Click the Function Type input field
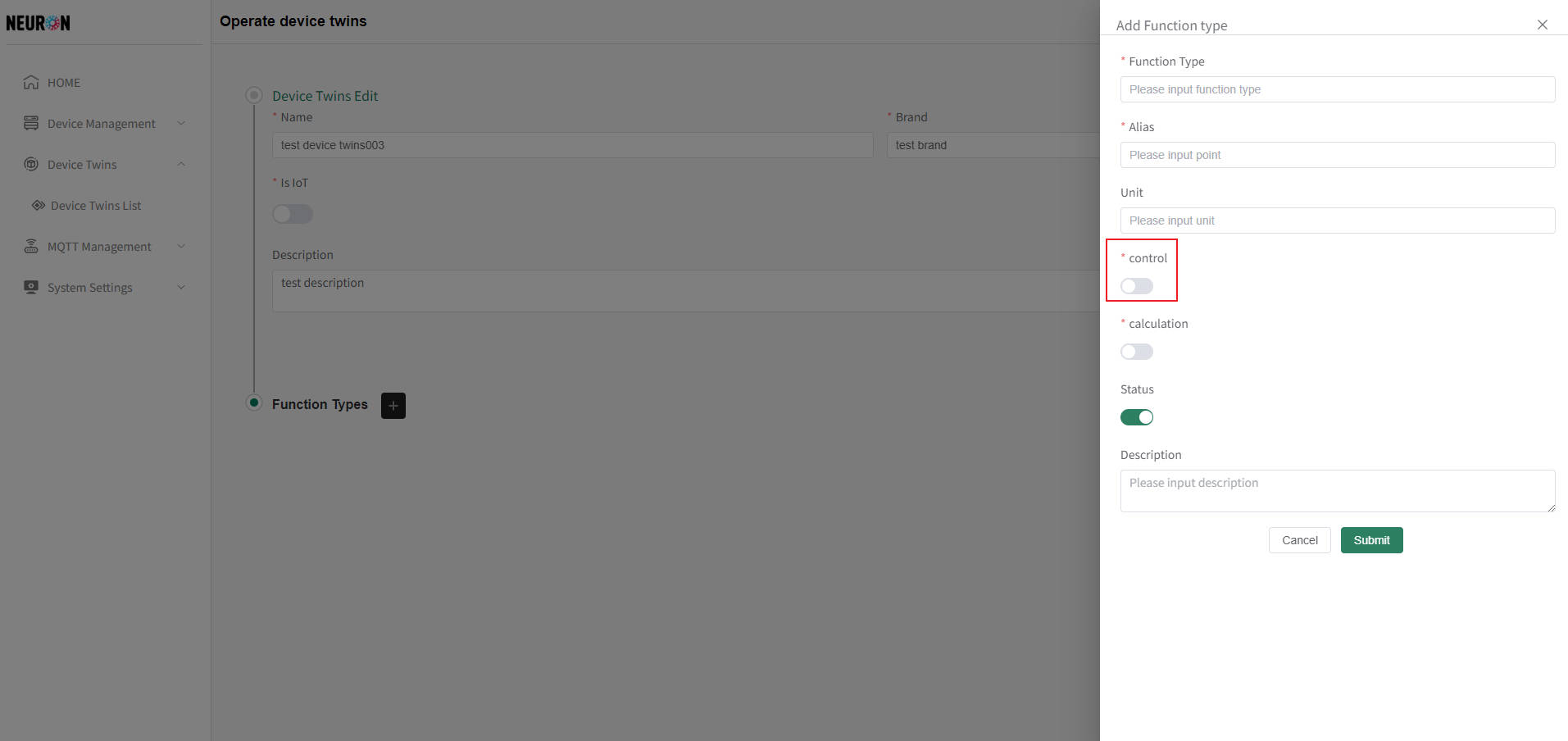Image resolution: width=1568 pixels, height=741 pixels. tap(1337, 89)
